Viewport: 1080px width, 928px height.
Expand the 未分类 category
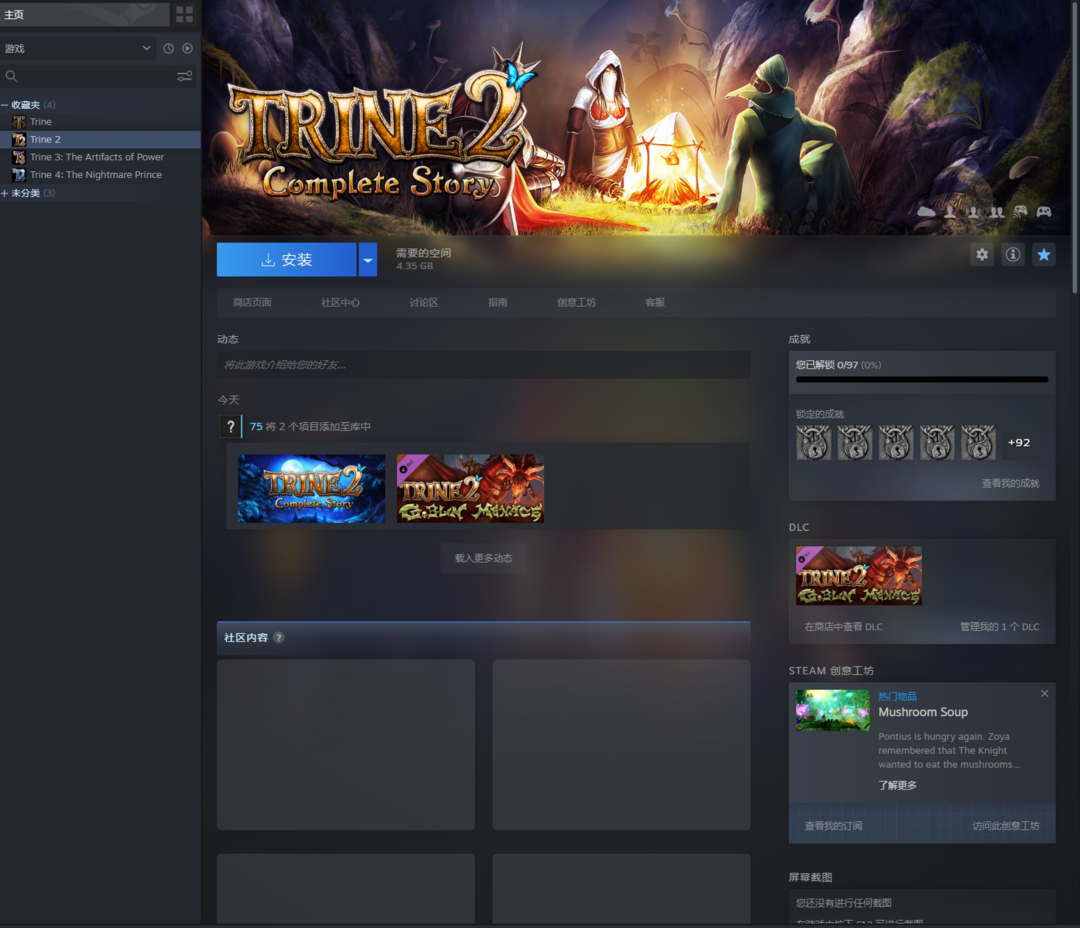(5, 193)
